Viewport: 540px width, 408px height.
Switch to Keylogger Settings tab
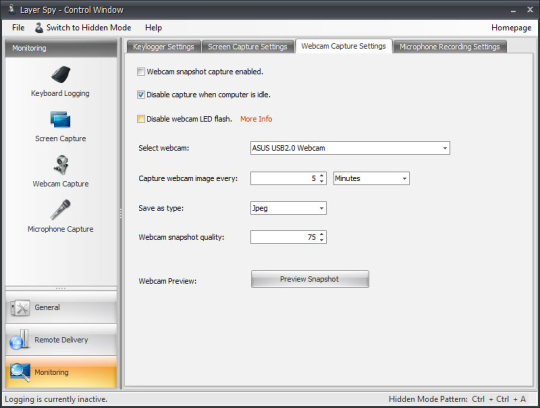pos(164,47)
